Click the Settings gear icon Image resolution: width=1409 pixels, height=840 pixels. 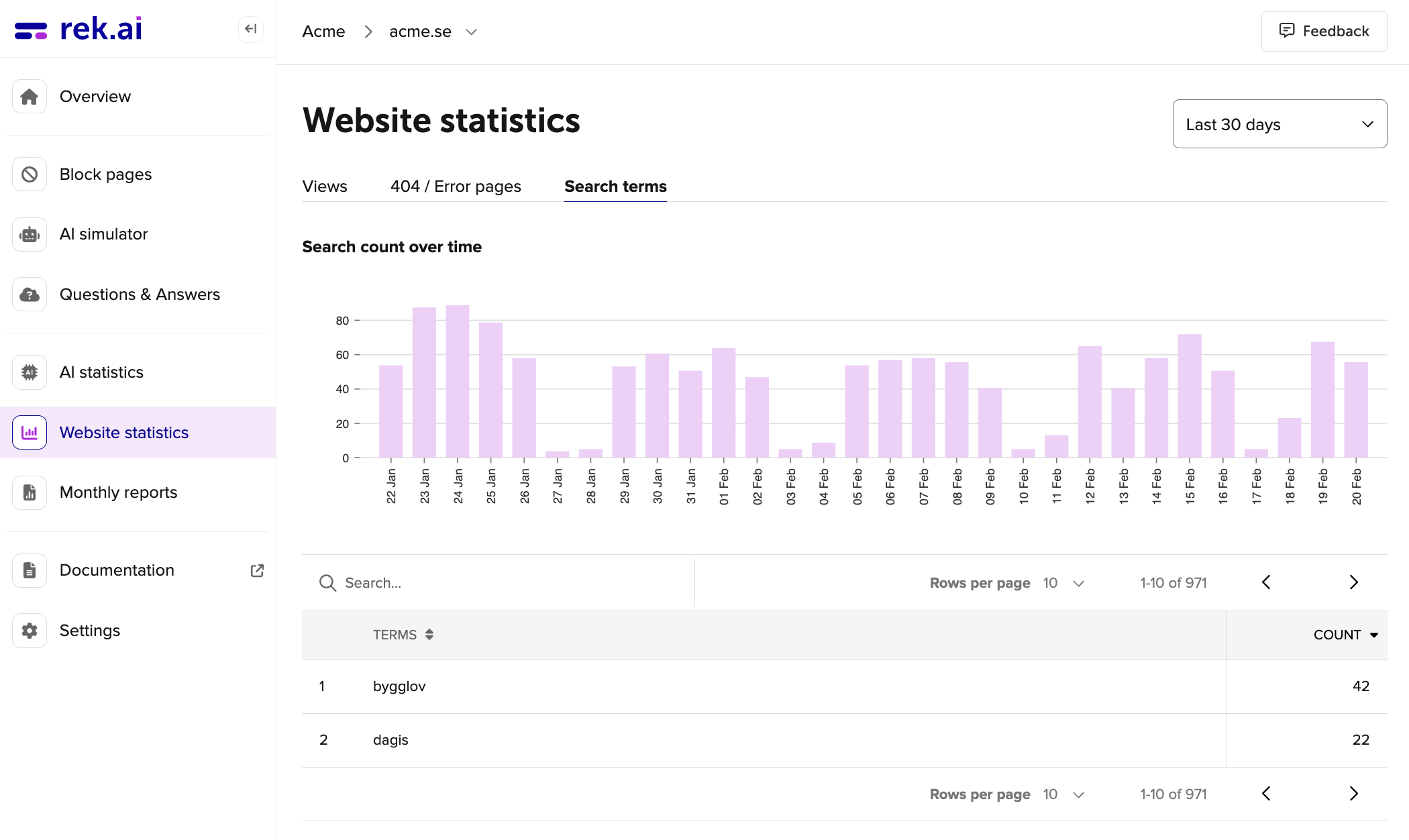(x=30, y=631)
